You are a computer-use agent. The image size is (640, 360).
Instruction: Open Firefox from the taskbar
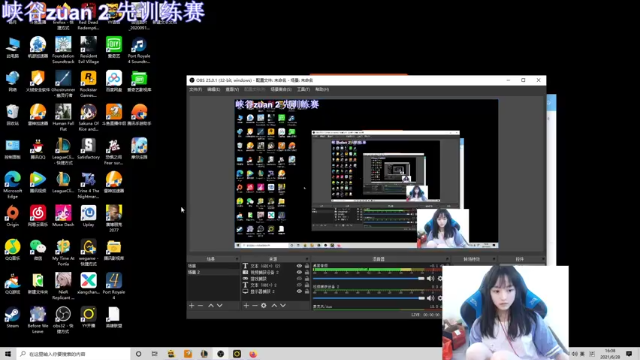pos(253,354)
